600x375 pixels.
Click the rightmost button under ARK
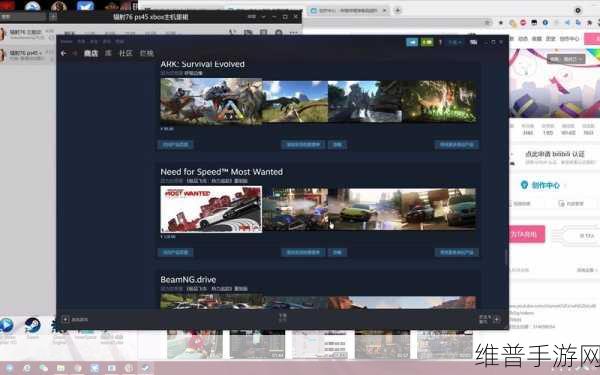tap(457, 145)
